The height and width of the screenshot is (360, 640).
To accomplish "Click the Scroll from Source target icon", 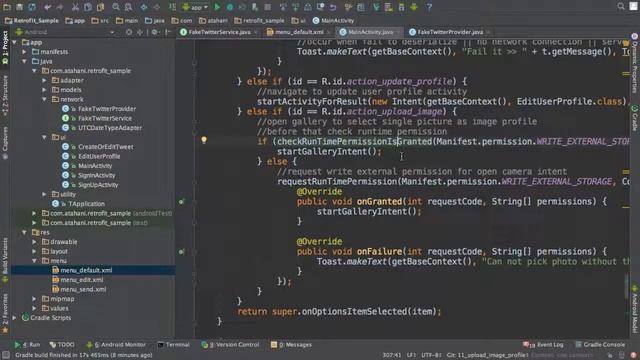I will click(129, 32).
